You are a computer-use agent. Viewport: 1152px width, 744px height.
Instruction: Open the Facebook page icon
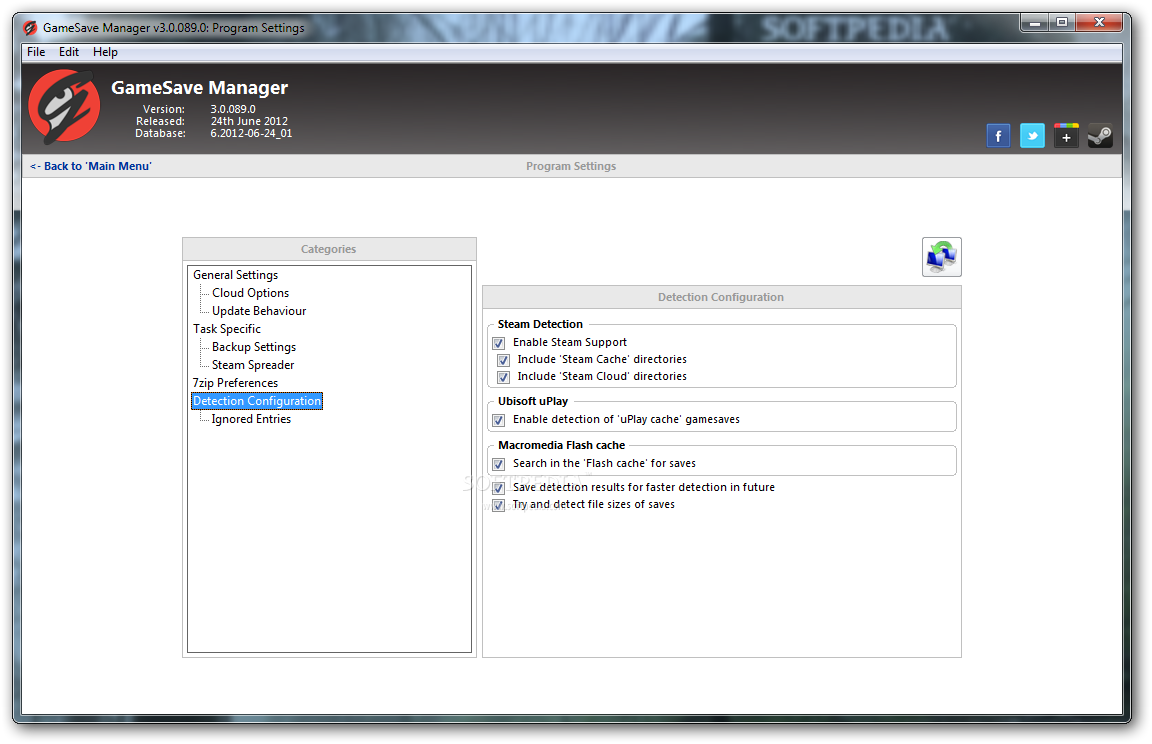pyautogui.click(x=998, y=136)
